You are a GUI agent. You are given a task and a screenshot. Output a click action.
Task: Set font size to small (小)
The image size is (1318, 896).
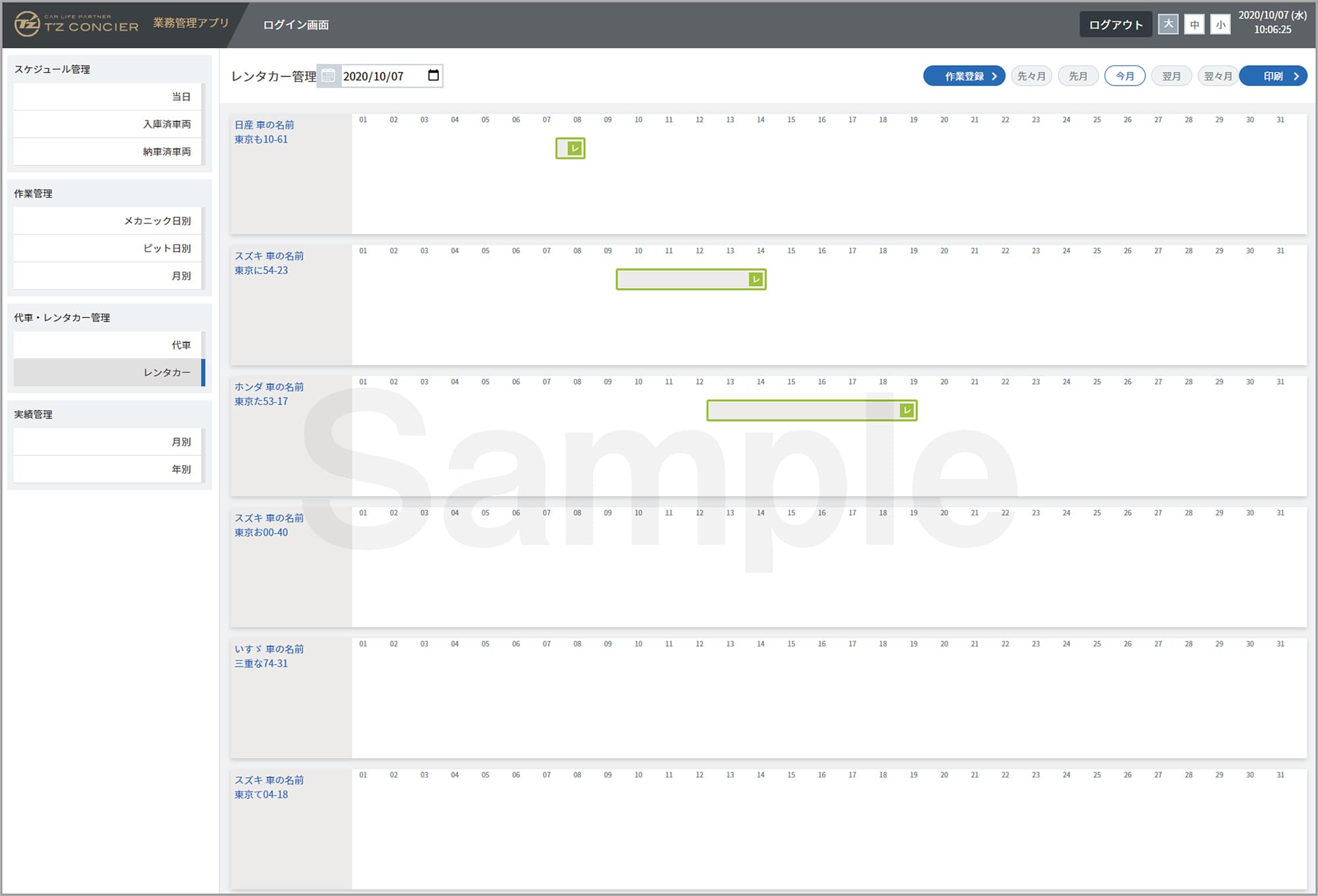(1220, 25)
